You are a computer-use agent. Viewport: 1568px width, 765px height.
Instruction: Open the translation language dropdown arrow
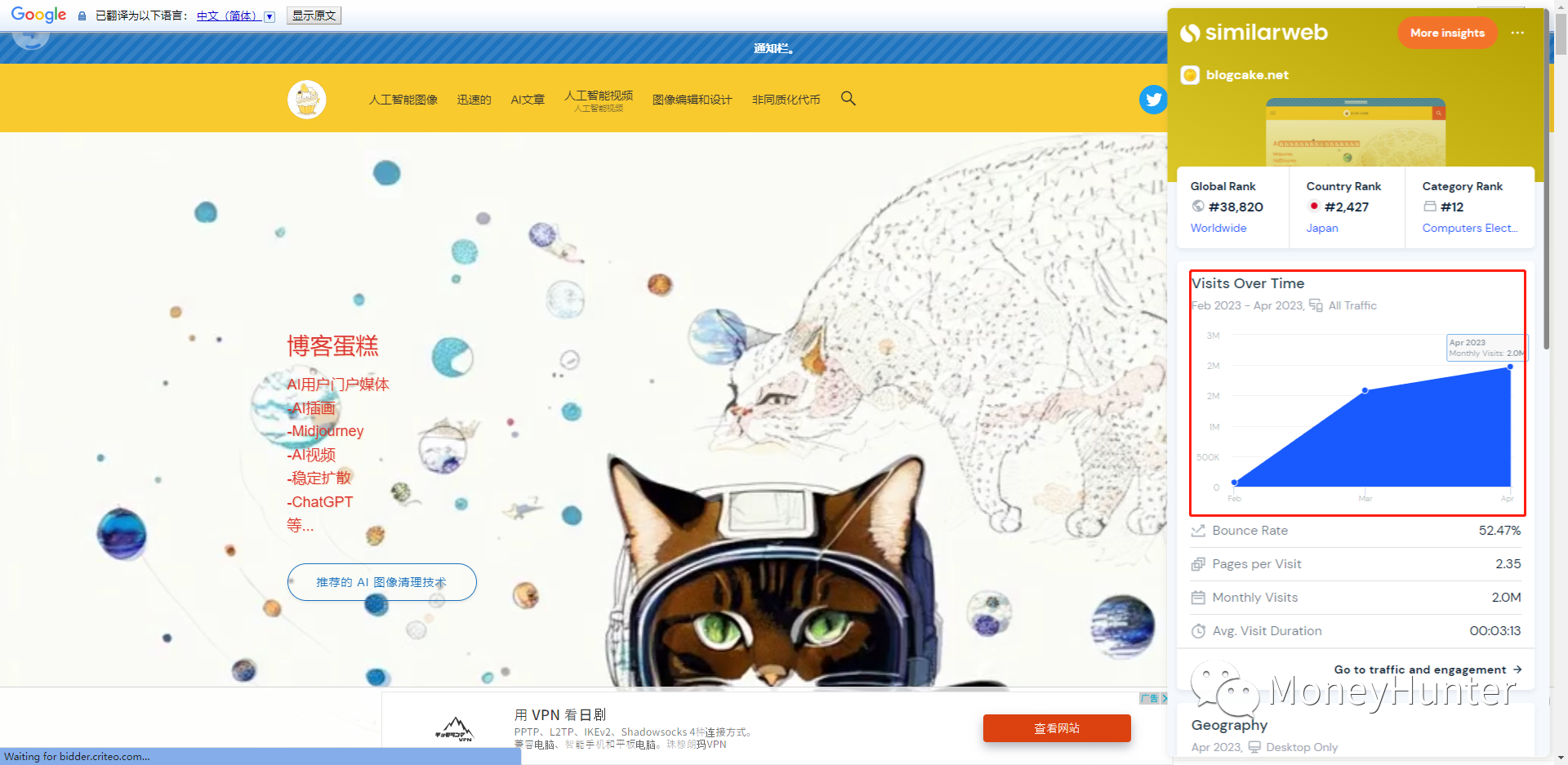point(269,16)
